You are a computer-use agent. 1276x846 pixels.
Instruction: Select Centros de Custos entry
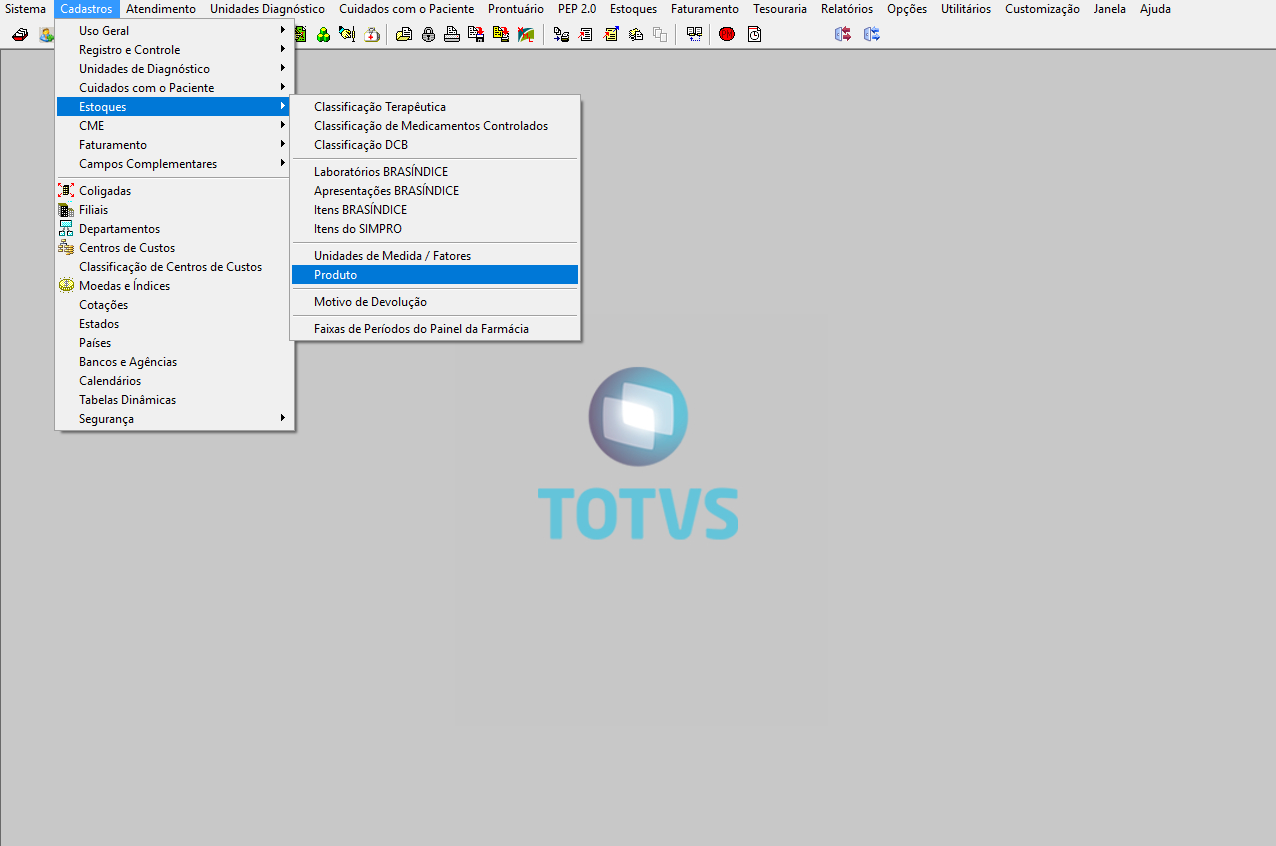pyautogui.click(x=175, y=247)
